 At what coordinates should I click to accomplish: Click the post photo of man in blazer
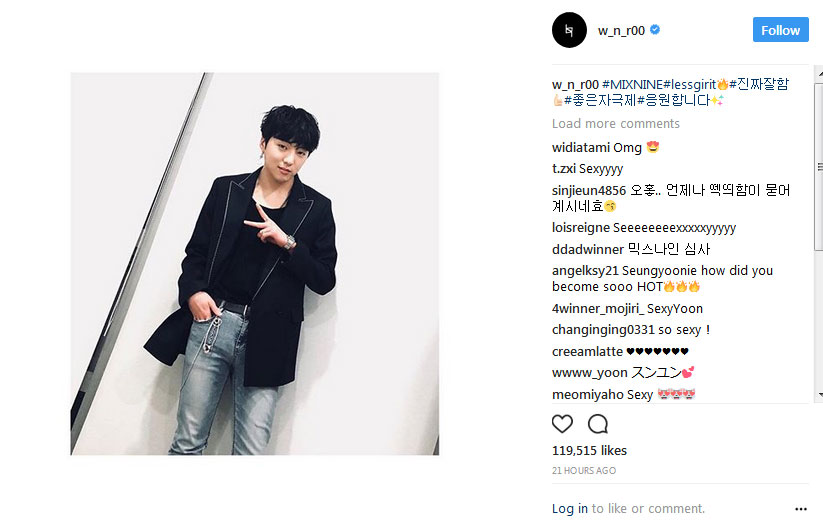click(x=255, y=263)
